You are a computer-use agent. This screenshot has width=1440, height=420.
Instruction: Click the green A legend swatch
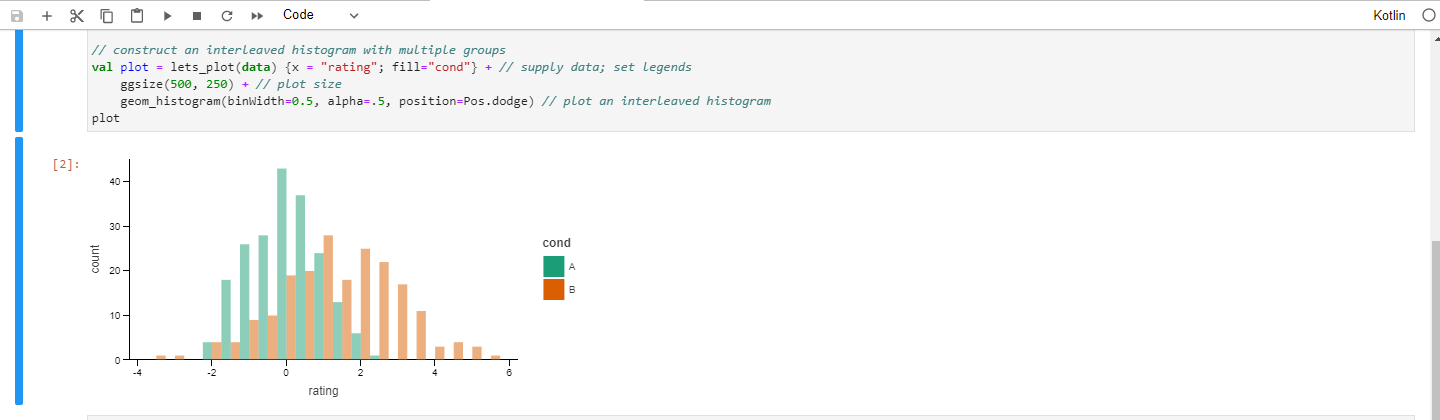pos(554,267)
